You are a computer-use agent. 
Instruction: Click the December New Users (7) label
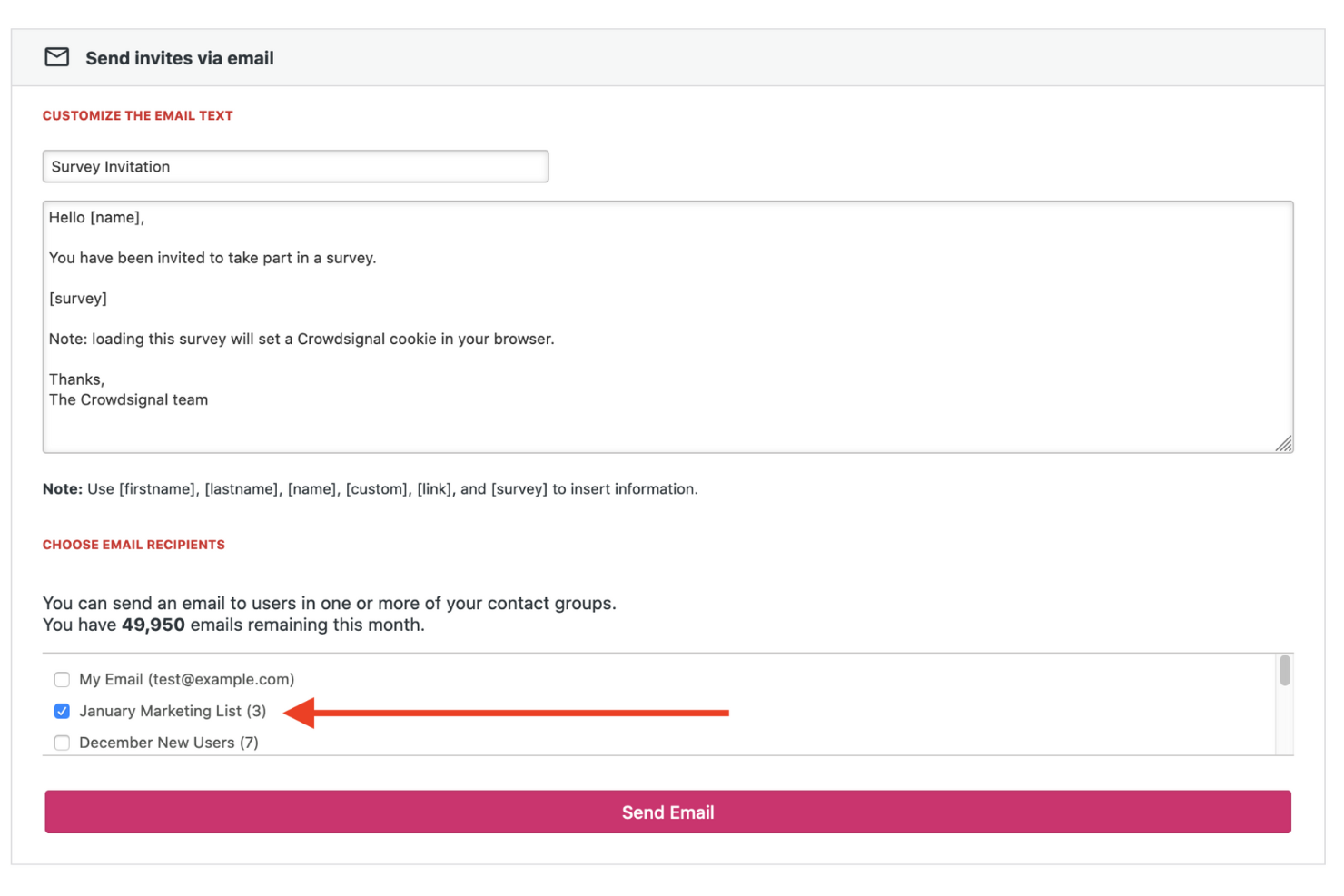(168, 743)
